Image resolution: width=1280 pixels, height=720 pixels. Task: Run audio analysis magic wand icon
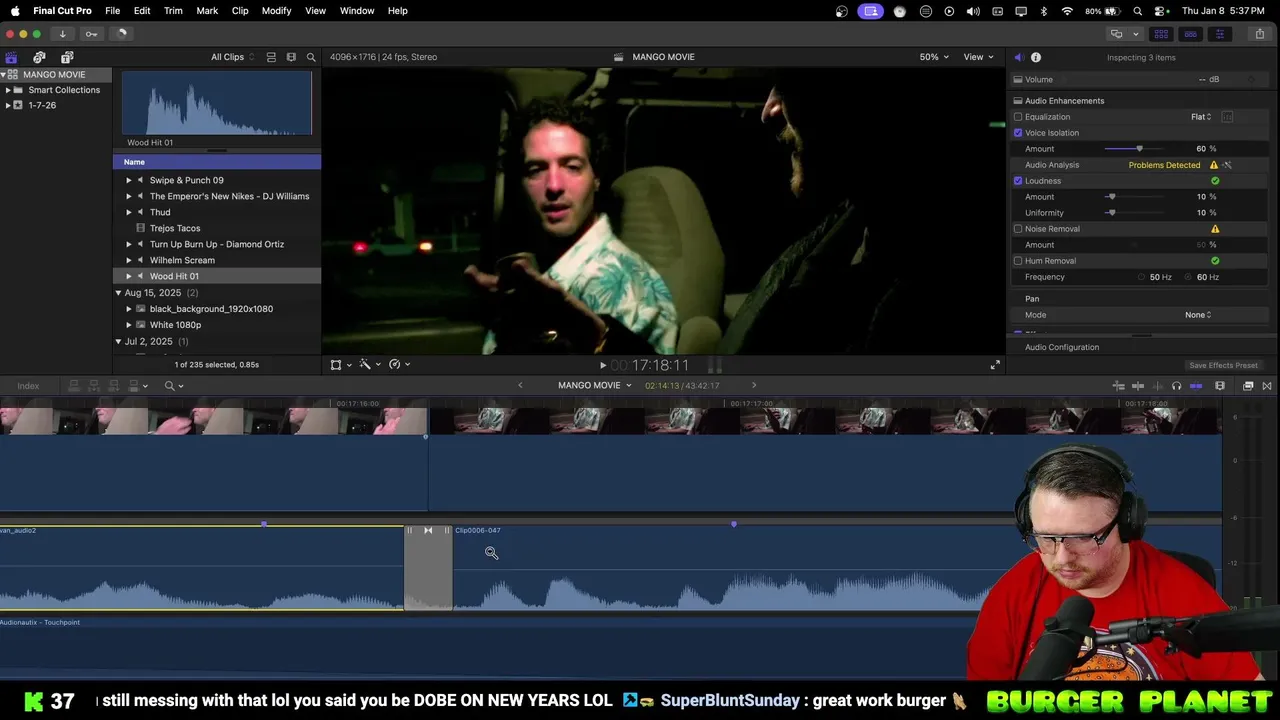(1228, 165)
